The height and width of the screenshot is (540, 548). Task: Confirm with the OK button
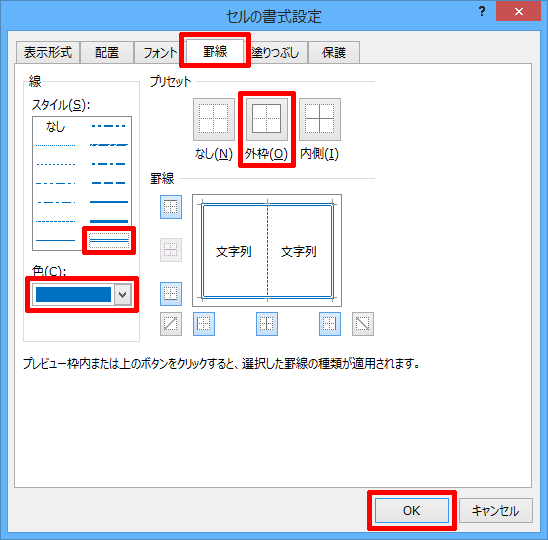[x=412, y=511]
